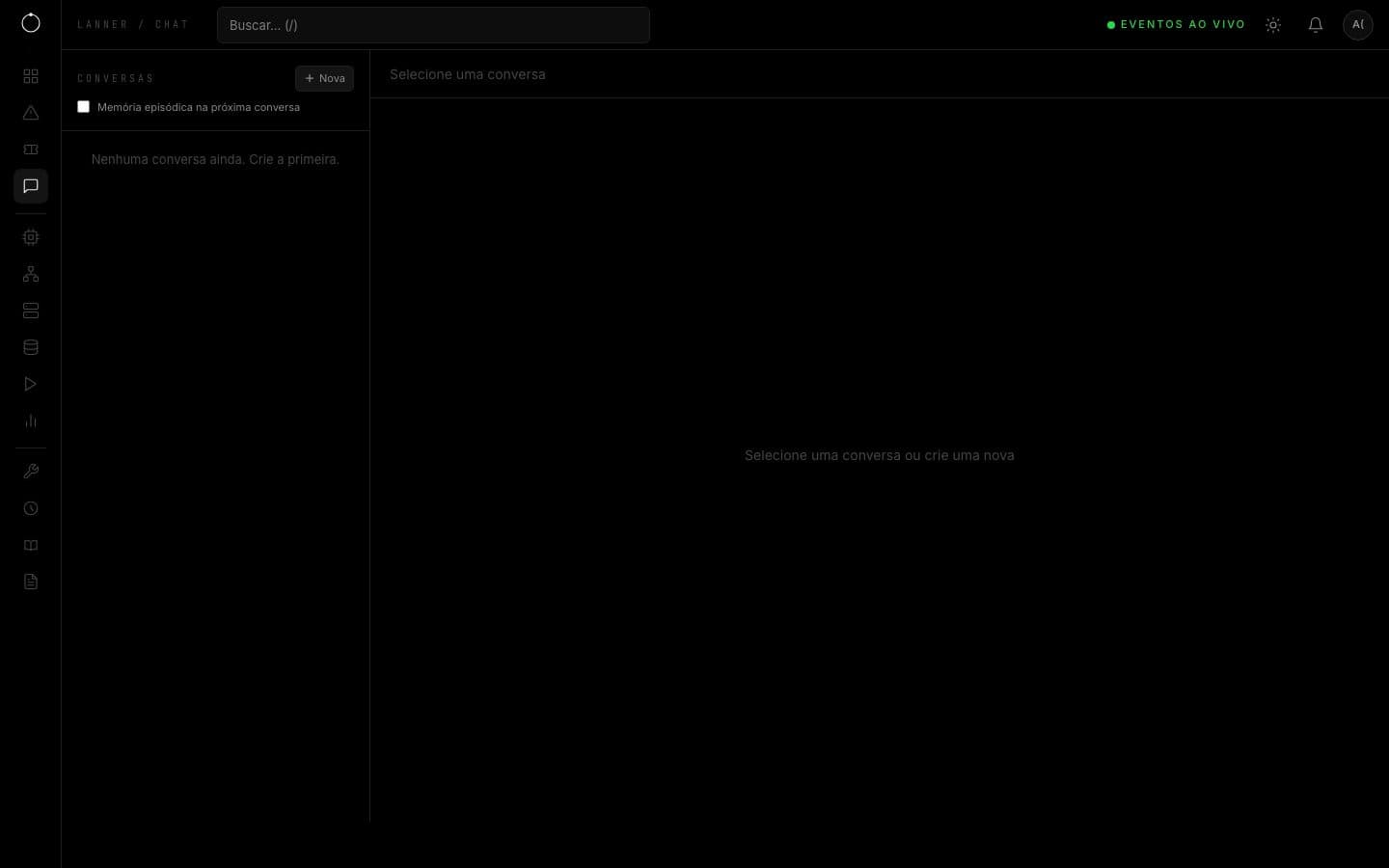Open the dashboard grid icon in sidebar
The height and width of the screenshot is (868, 1389).
(31, 76)
